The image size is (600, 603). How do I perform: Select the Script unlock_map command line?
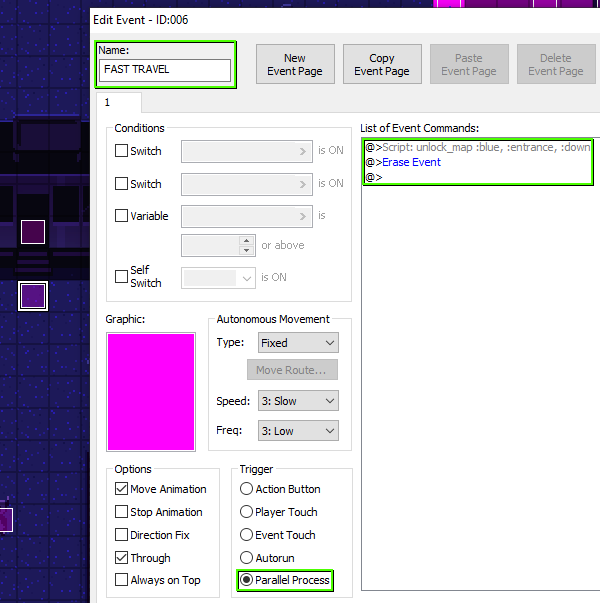(x=480, y=147)
